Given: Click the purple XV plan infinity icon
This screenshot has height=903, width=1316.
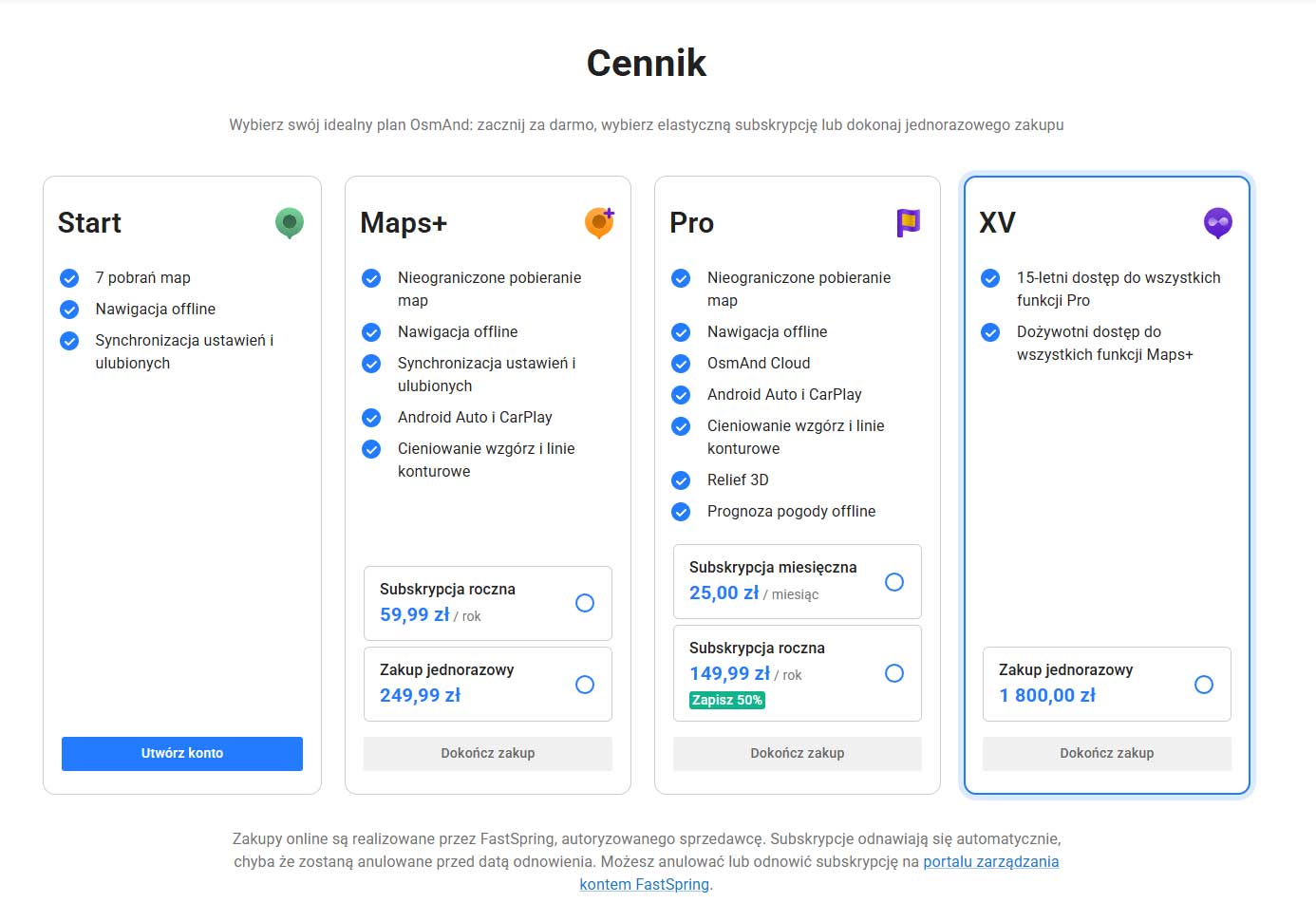Looking at the screenshot, I should (1218, 223).
